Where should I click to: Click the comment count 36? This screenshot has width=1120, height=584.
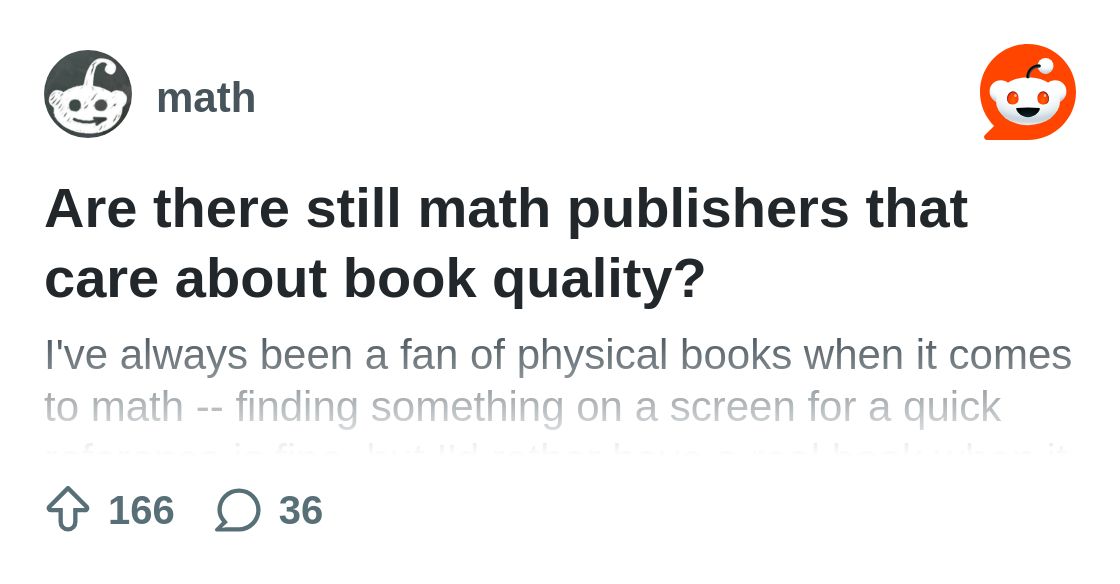coord(301,510)
